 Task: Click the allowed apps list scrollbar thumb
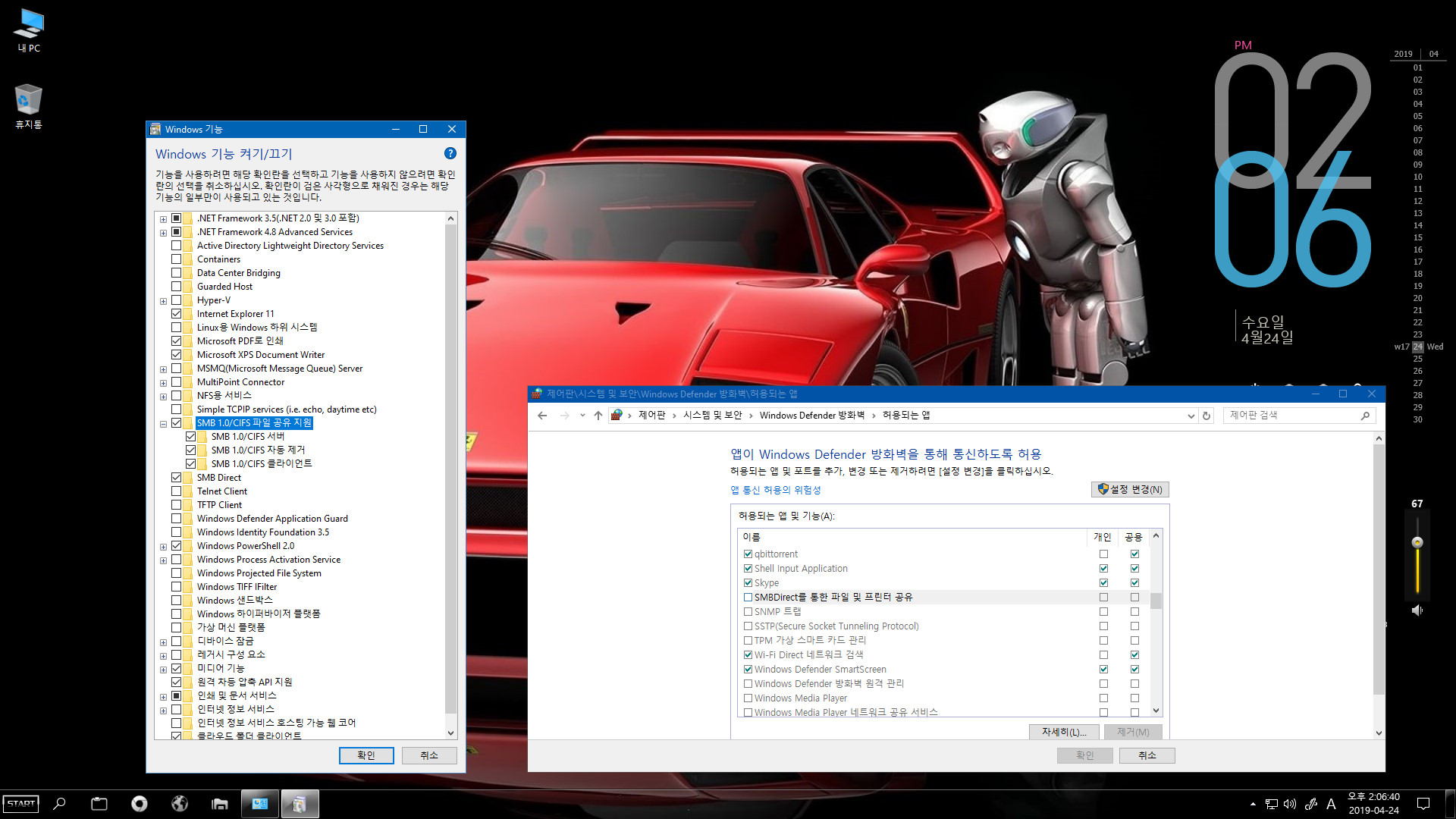pyautogui.click(x=1156, y=601)
